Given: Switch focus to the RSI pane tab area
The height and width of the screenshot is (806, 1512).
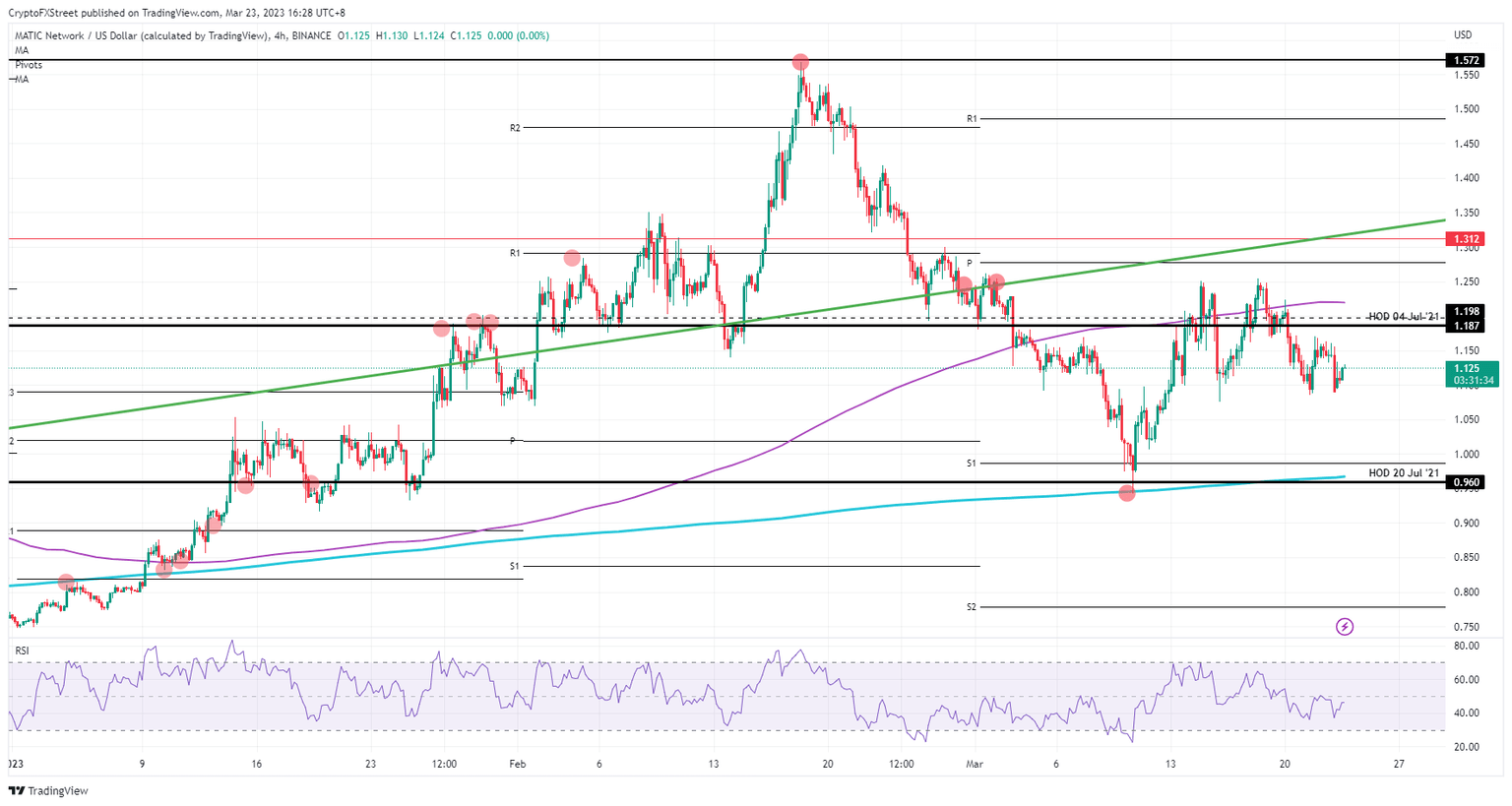Looking at the screenshot, I should [x=22, y=650].
